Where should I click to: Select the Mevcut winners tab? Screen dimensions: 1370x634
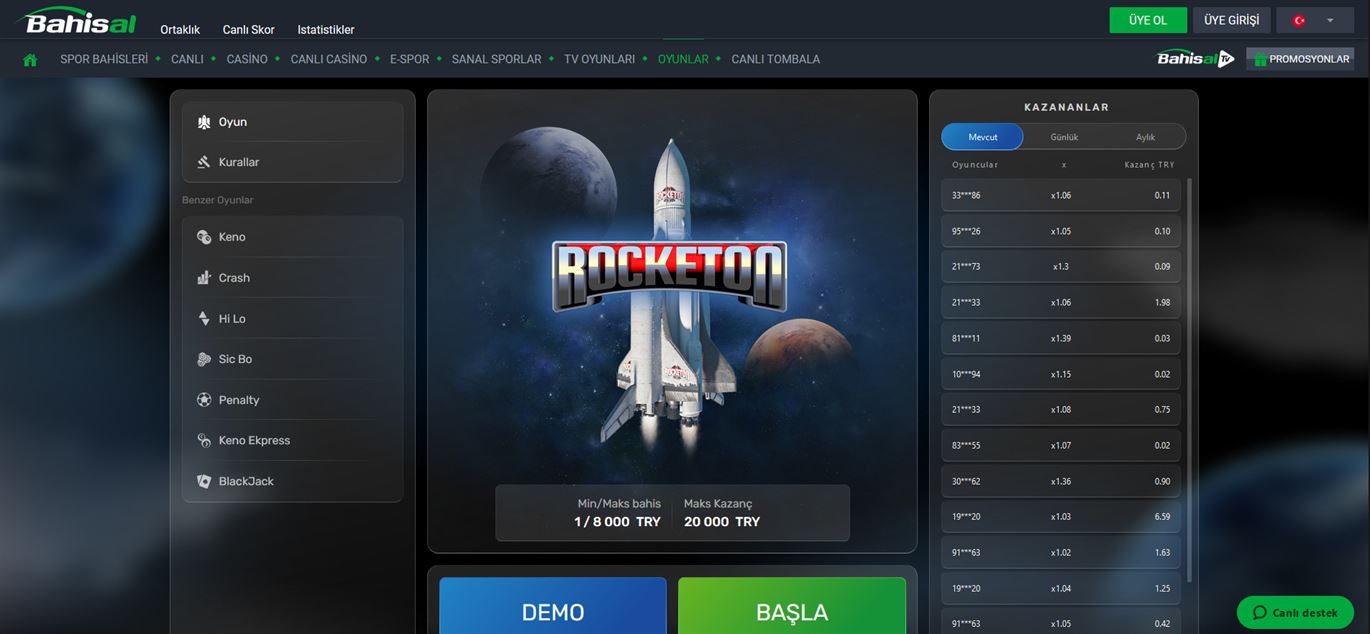coord(982,137)
